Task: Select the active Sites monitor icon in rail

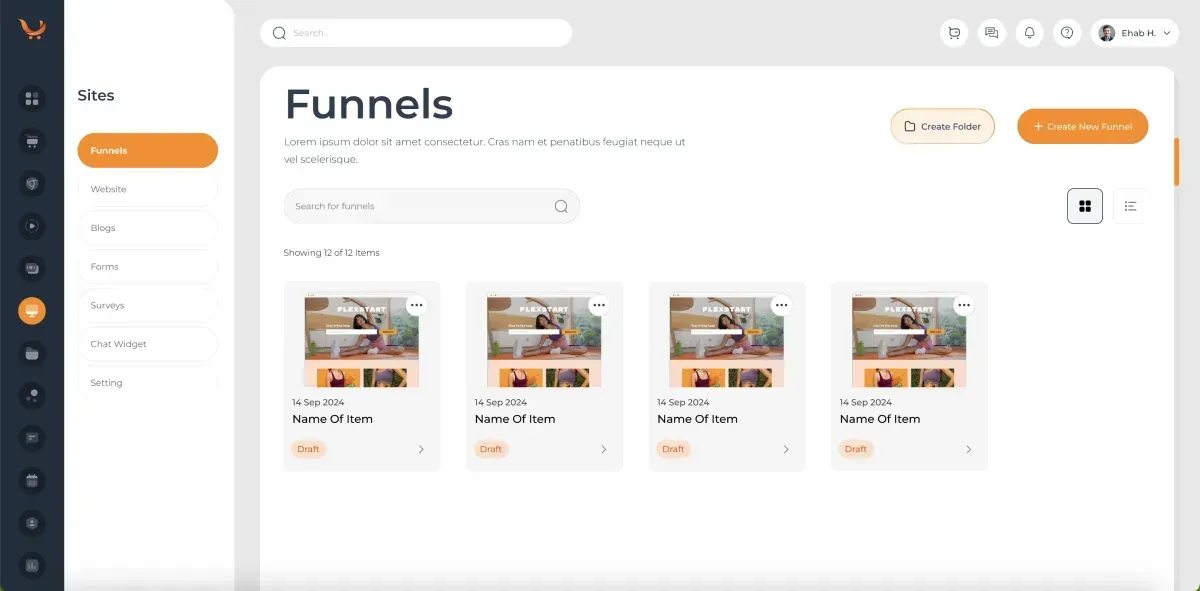Action: pyautogui.click(x=32, y=311)
